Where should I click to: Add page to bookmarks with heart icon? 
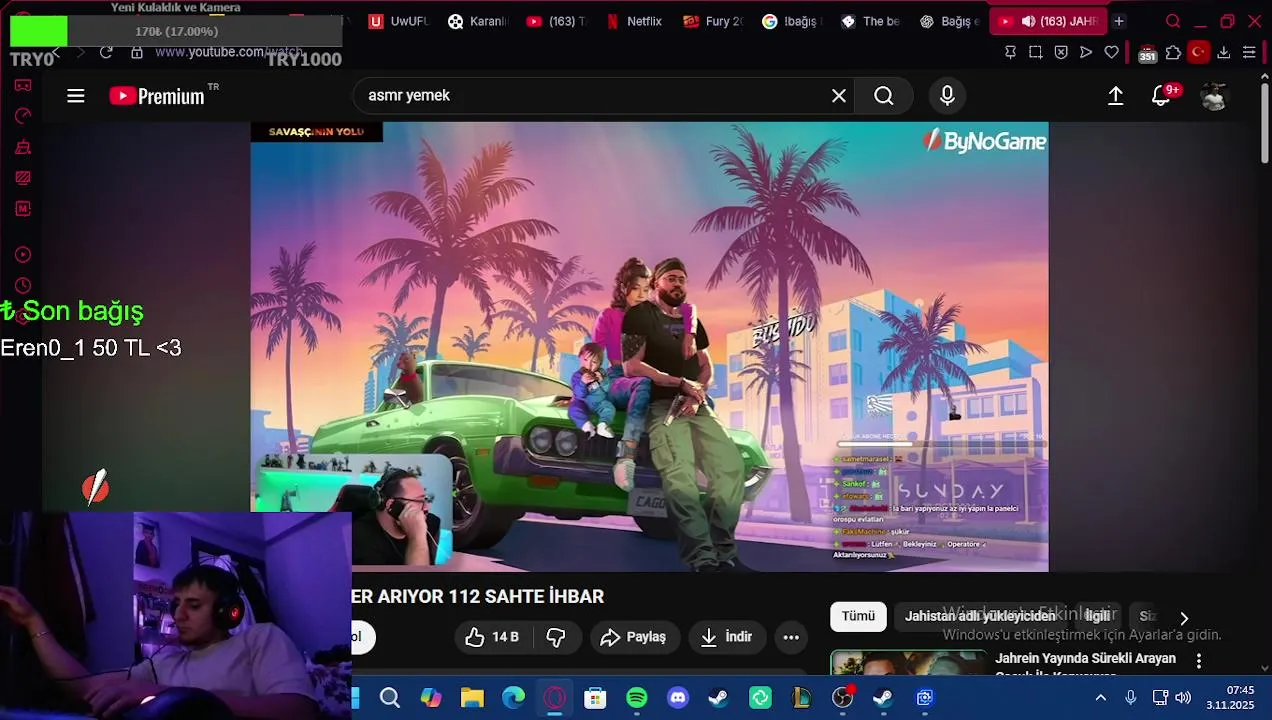coord(1111,52)
